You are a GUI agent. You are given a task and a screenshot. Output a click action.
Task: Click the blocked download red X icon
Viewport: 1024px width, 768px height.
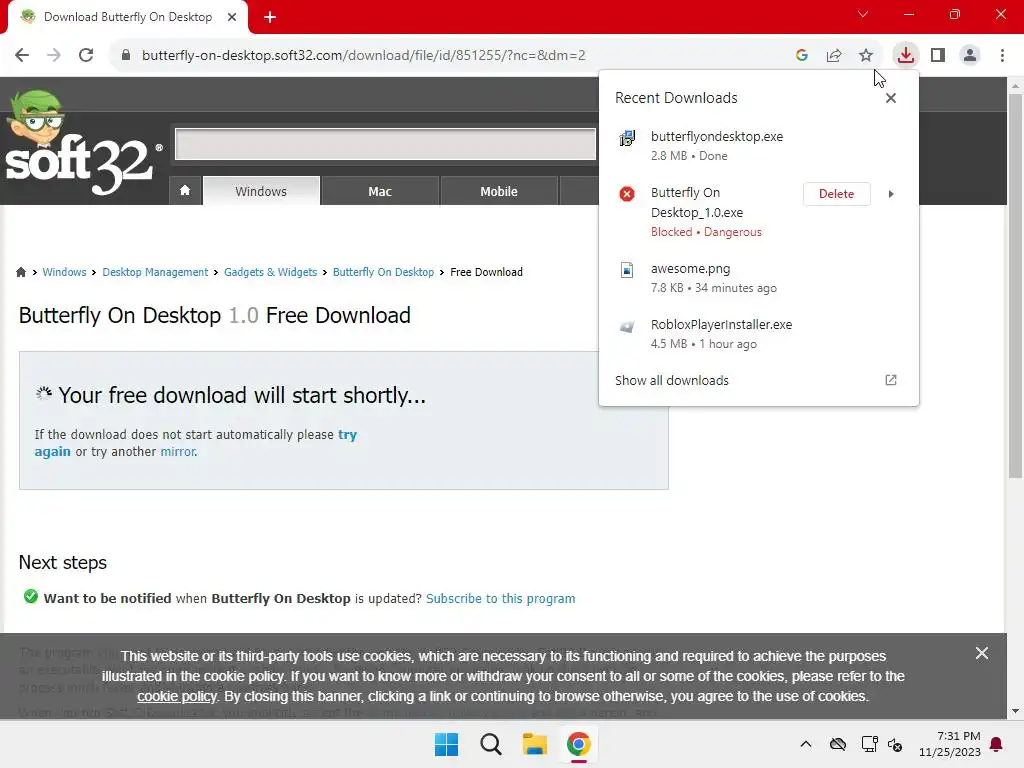627,194
